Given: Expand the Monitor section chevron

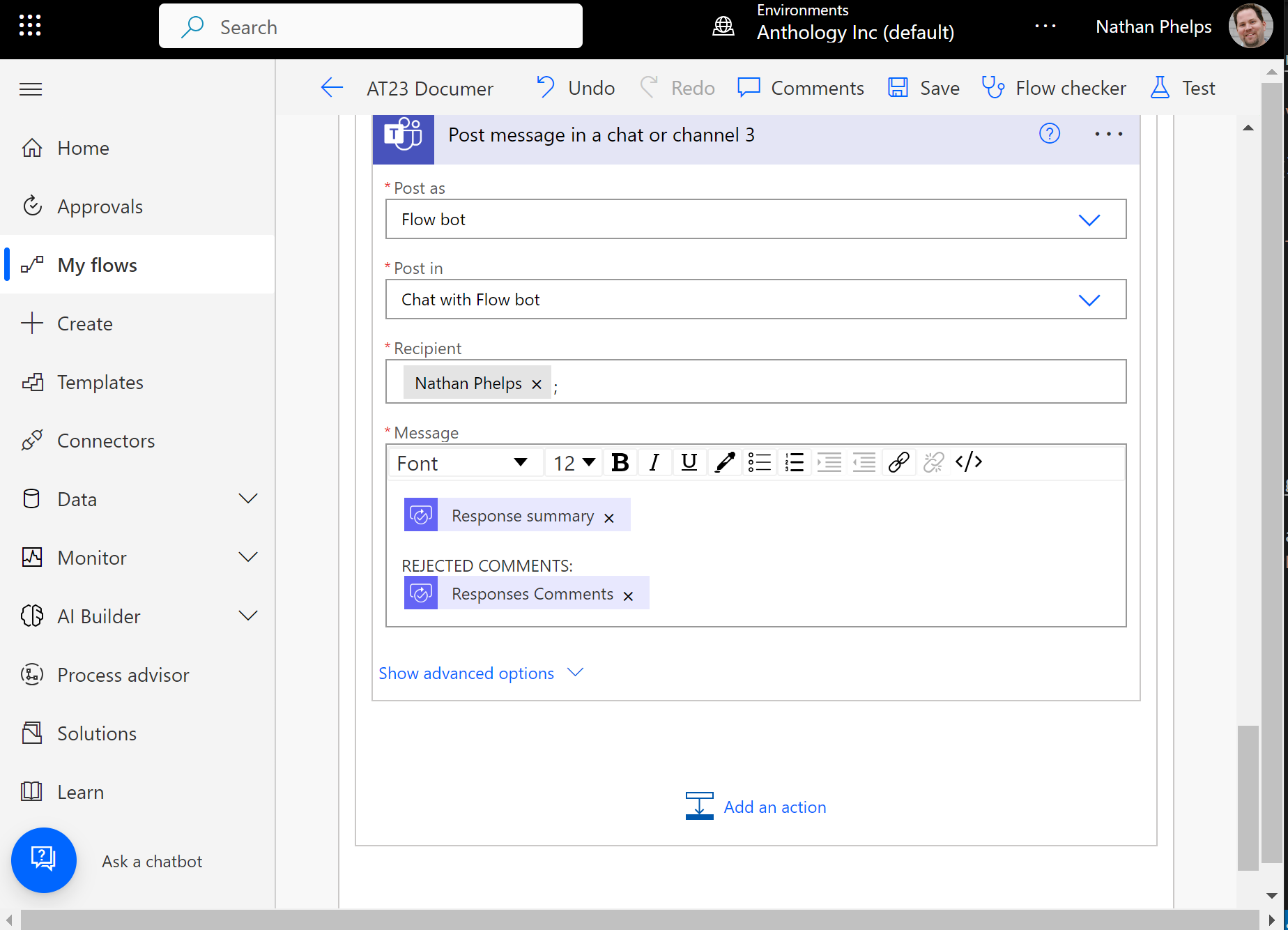Looking at the screenshot, I should pos(248,557).
